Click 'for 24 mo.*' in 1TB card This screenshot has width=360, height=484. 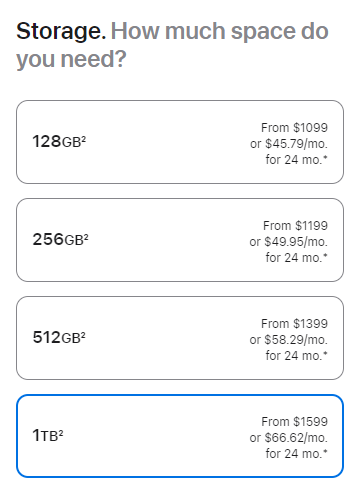click(x=297, y=454)
